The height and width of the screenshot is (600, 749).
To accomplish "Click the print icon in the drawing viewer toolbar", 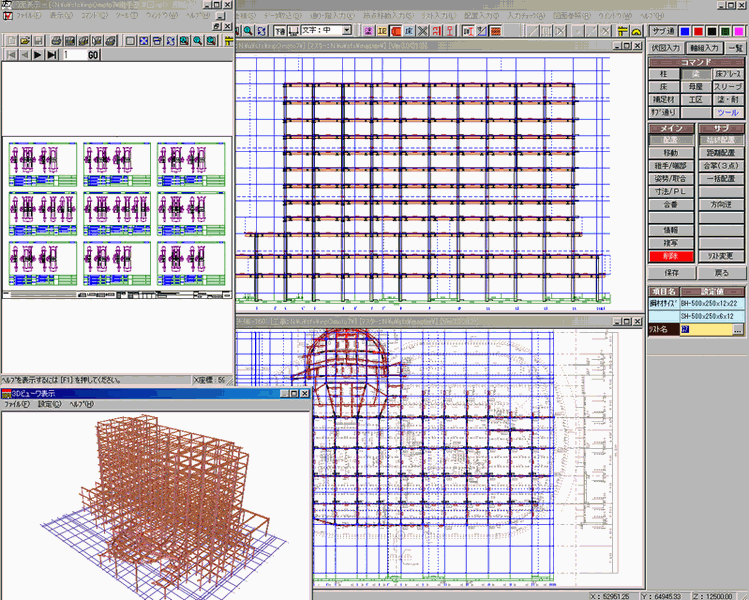I will tap(57, 40).
